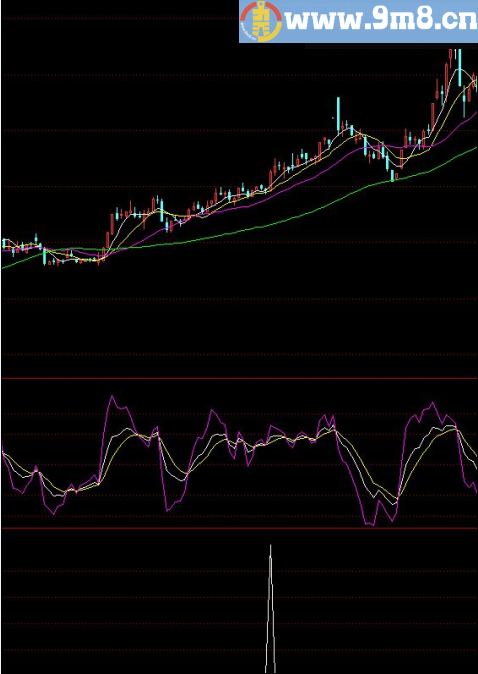Click the rightmost high purple oscillator peak

[x=432, y=403]
